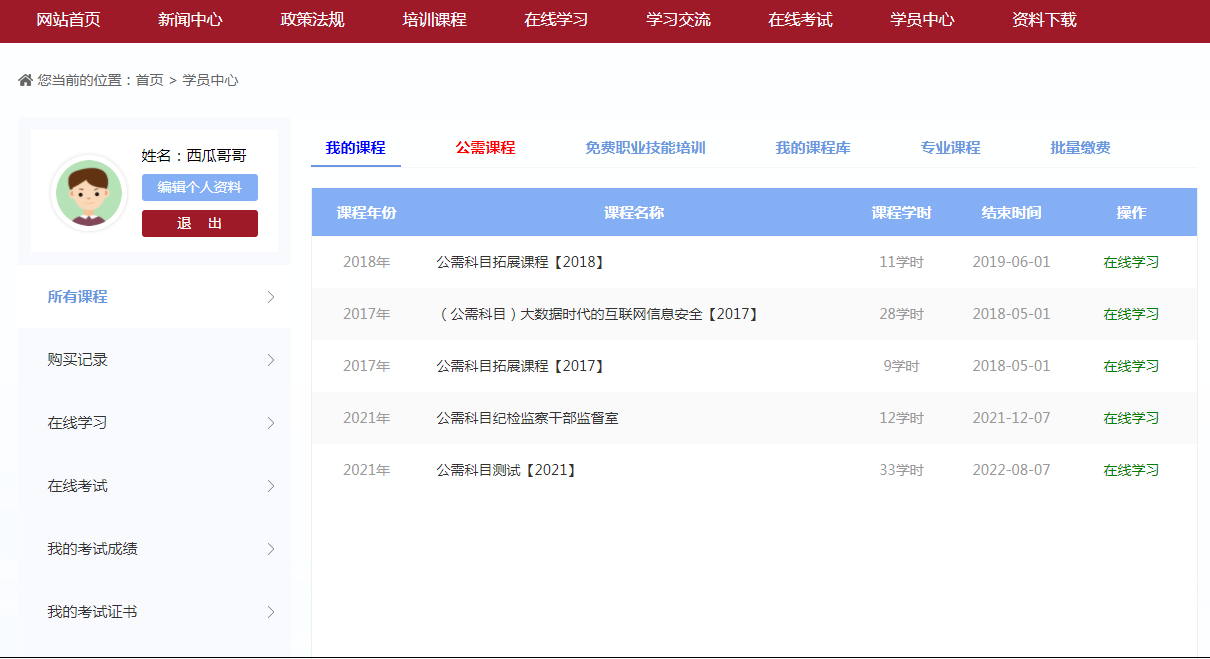
Task: Open 我的考试证书 in the sidebar
Action: [x=92, y=612]
